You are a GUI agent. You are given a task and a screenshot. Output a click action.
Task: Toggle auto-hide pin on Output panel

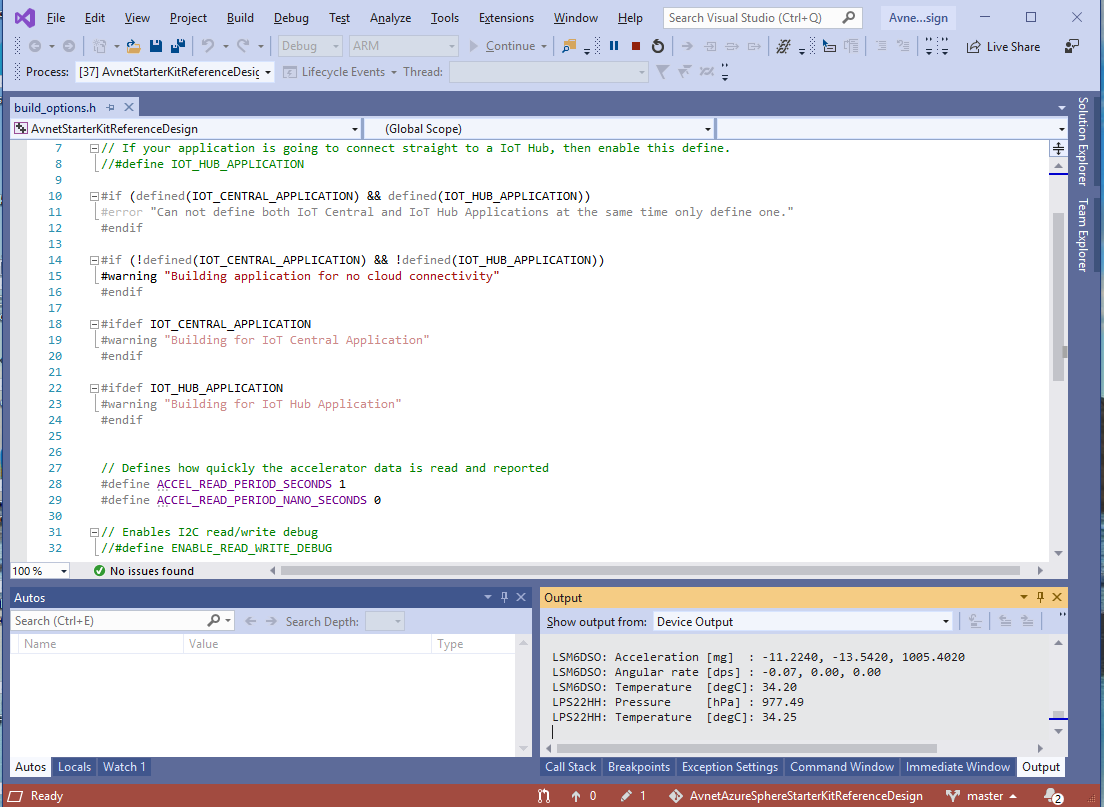pyautogui.click(x=1040, y=597)
